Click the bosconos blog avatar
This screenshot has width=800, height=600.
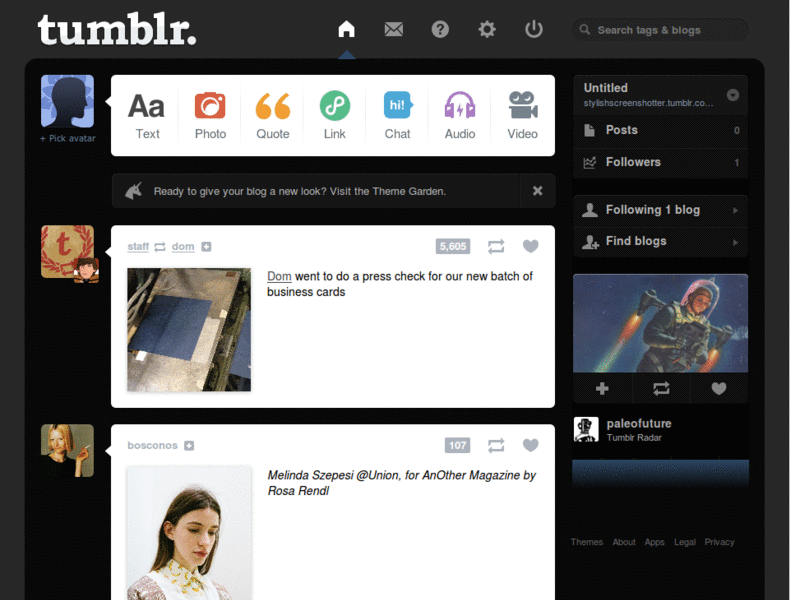67,451
